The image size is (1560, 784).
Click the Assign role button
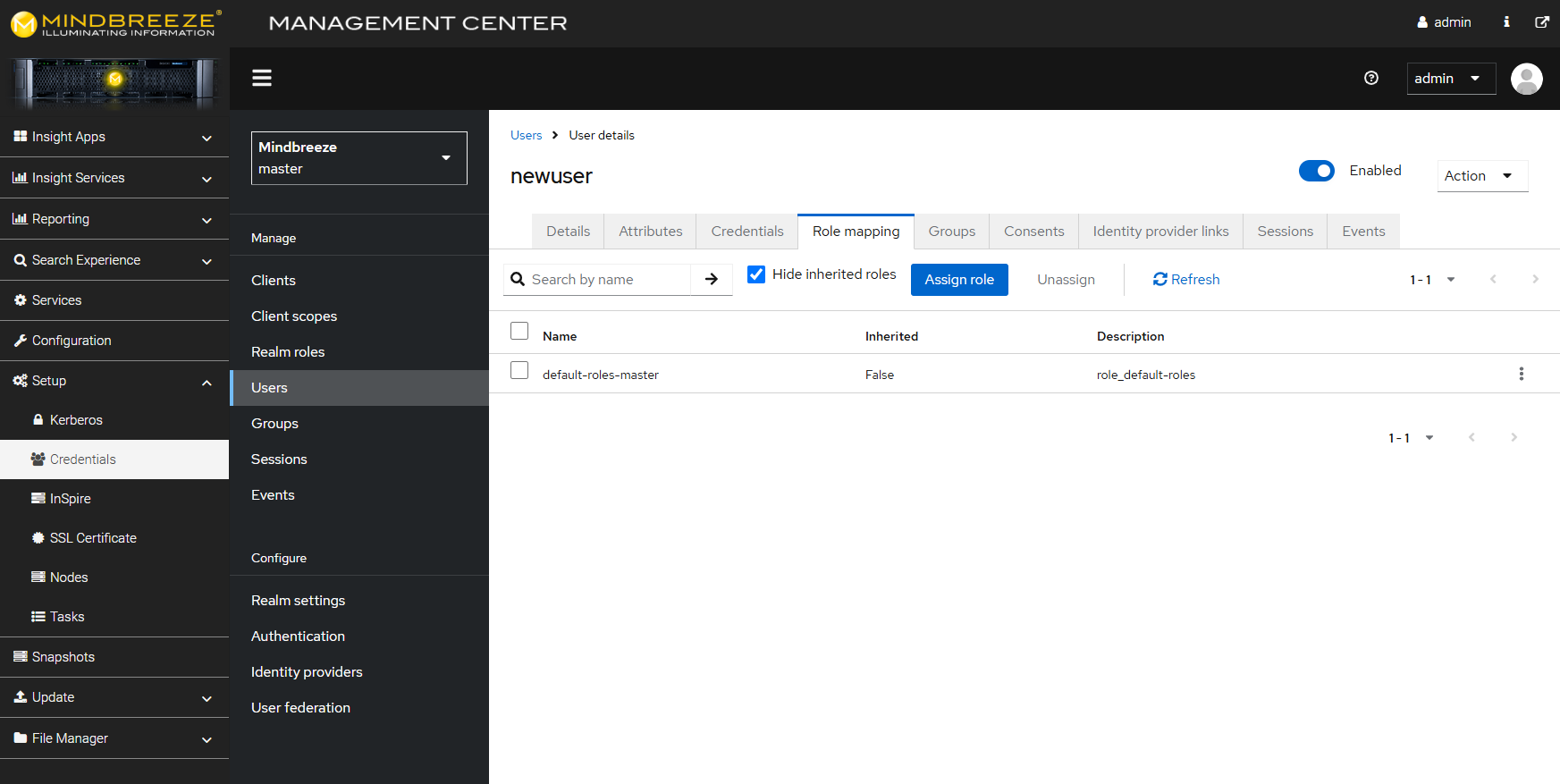[x=959, y=280]
